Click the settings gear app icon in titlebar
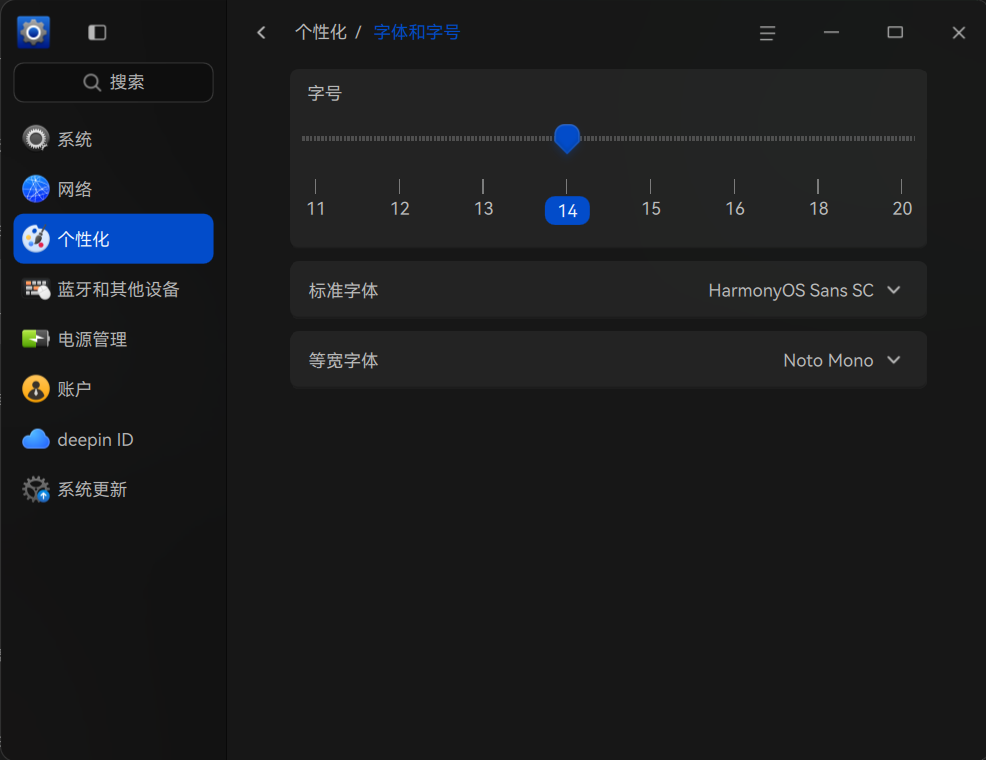 (x=33, y=32)
